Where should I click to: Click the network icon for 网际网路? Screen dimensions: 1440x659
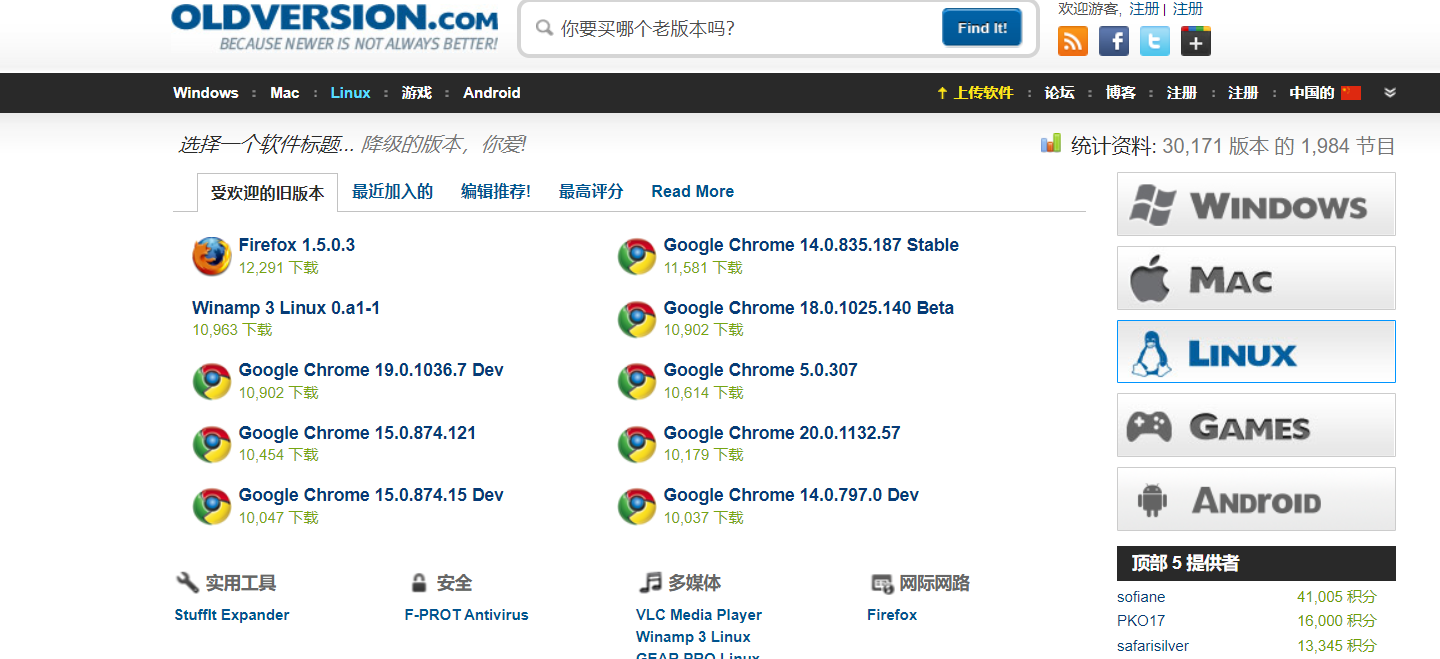882,584
